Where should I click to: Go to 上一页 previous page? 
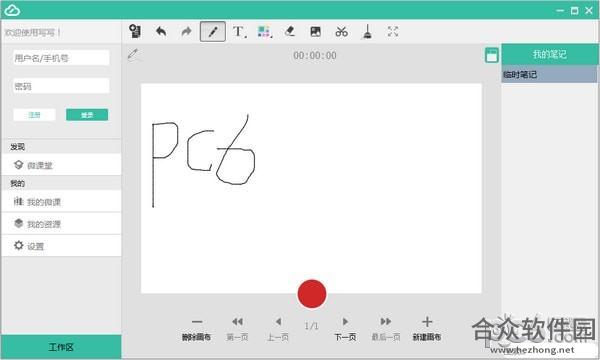[x=278, y=329]
